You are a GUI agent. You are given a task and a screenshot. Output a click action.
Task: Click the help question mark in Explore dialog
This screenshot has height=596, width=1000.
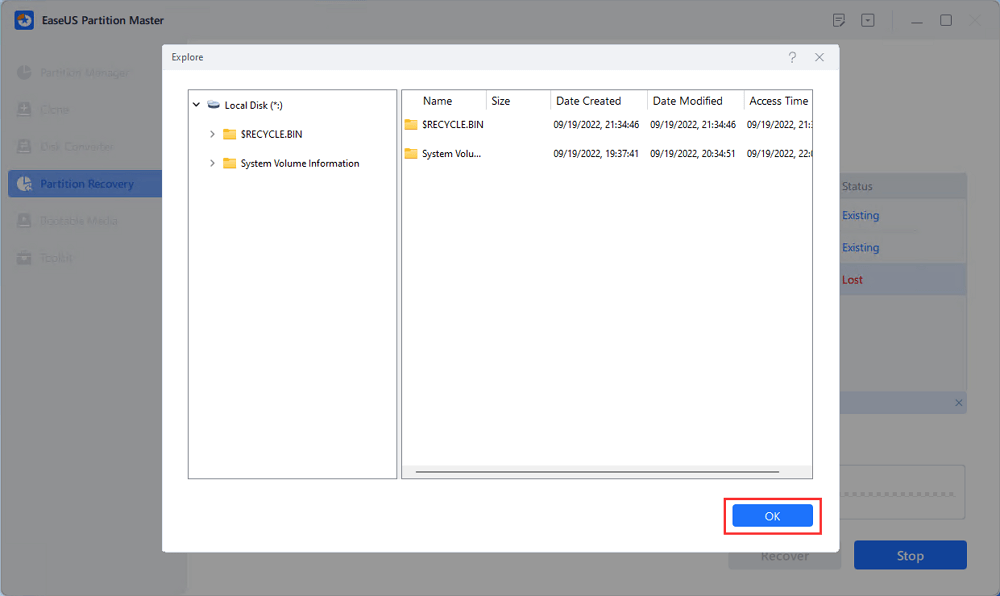click(792, 58)
